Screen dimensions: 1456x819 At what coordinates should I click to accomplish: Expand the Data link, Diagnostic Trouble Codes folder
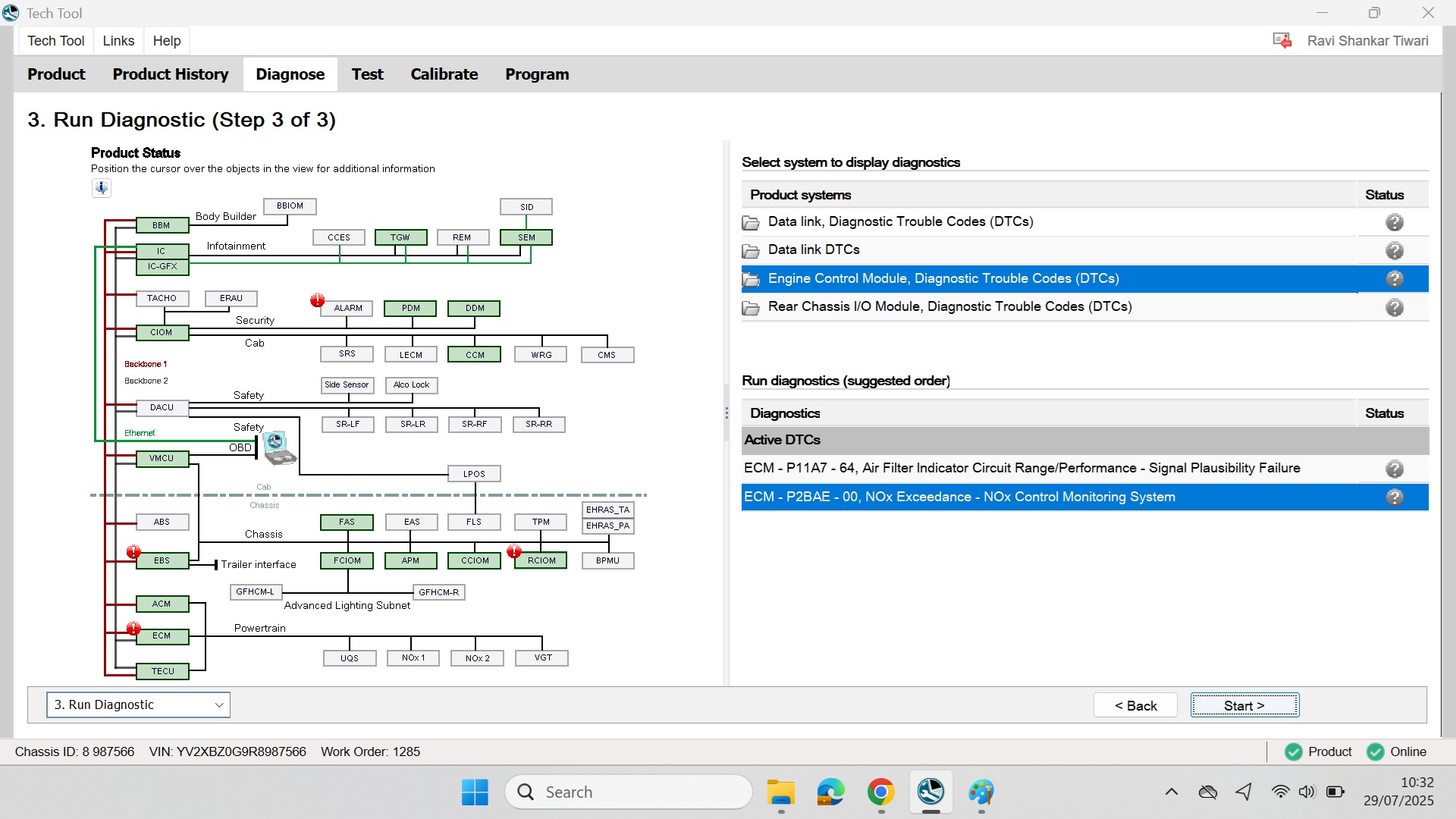pyautogui.click(x=750, y=222)
